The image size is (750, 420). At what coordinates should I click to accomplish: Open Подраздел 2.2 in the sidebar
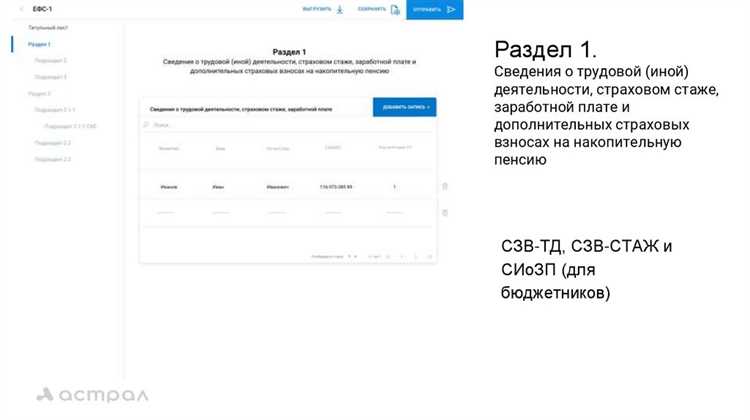[x=53, y=143]
